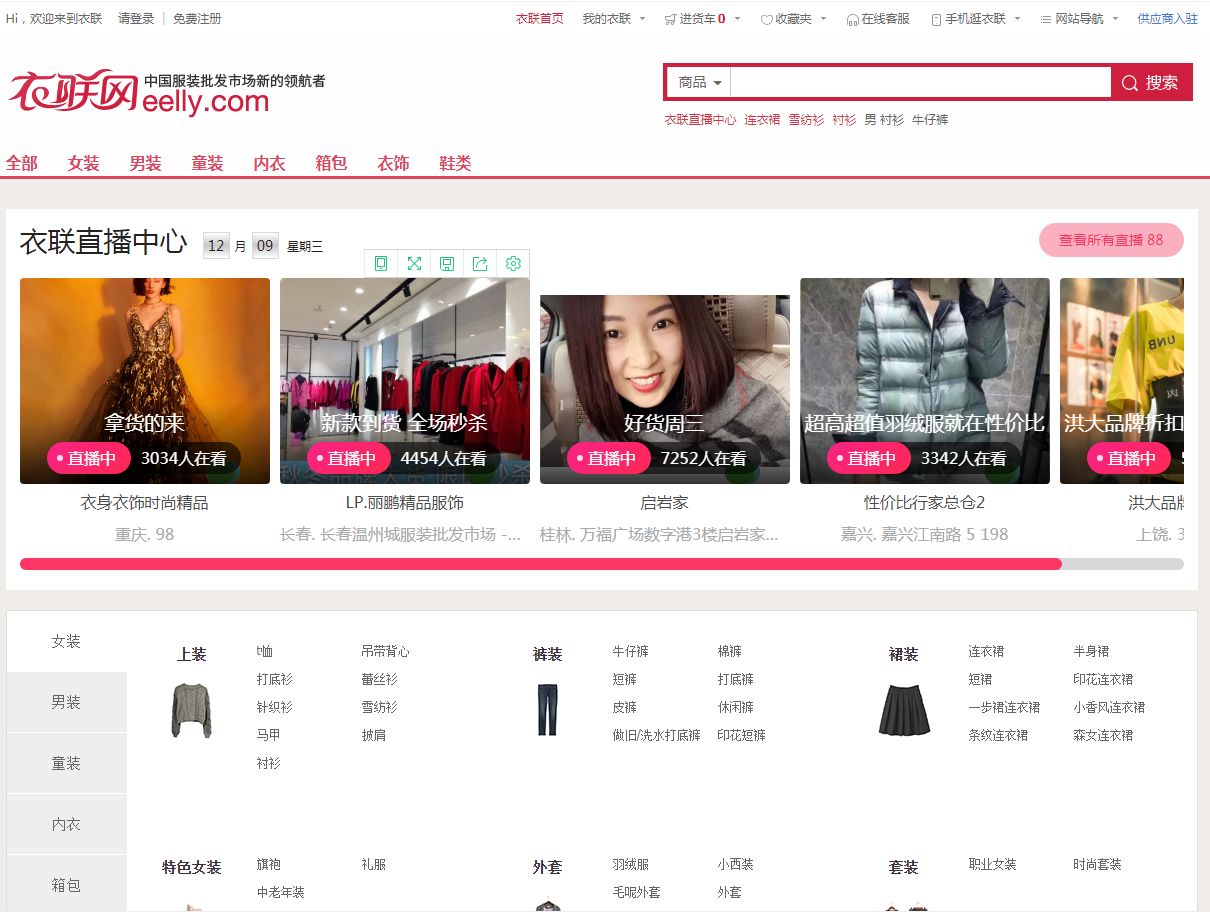Open the 好货周三 live stream thumbnail
Viewport: 1210px width, 914px height.
[x=665, y=389]
